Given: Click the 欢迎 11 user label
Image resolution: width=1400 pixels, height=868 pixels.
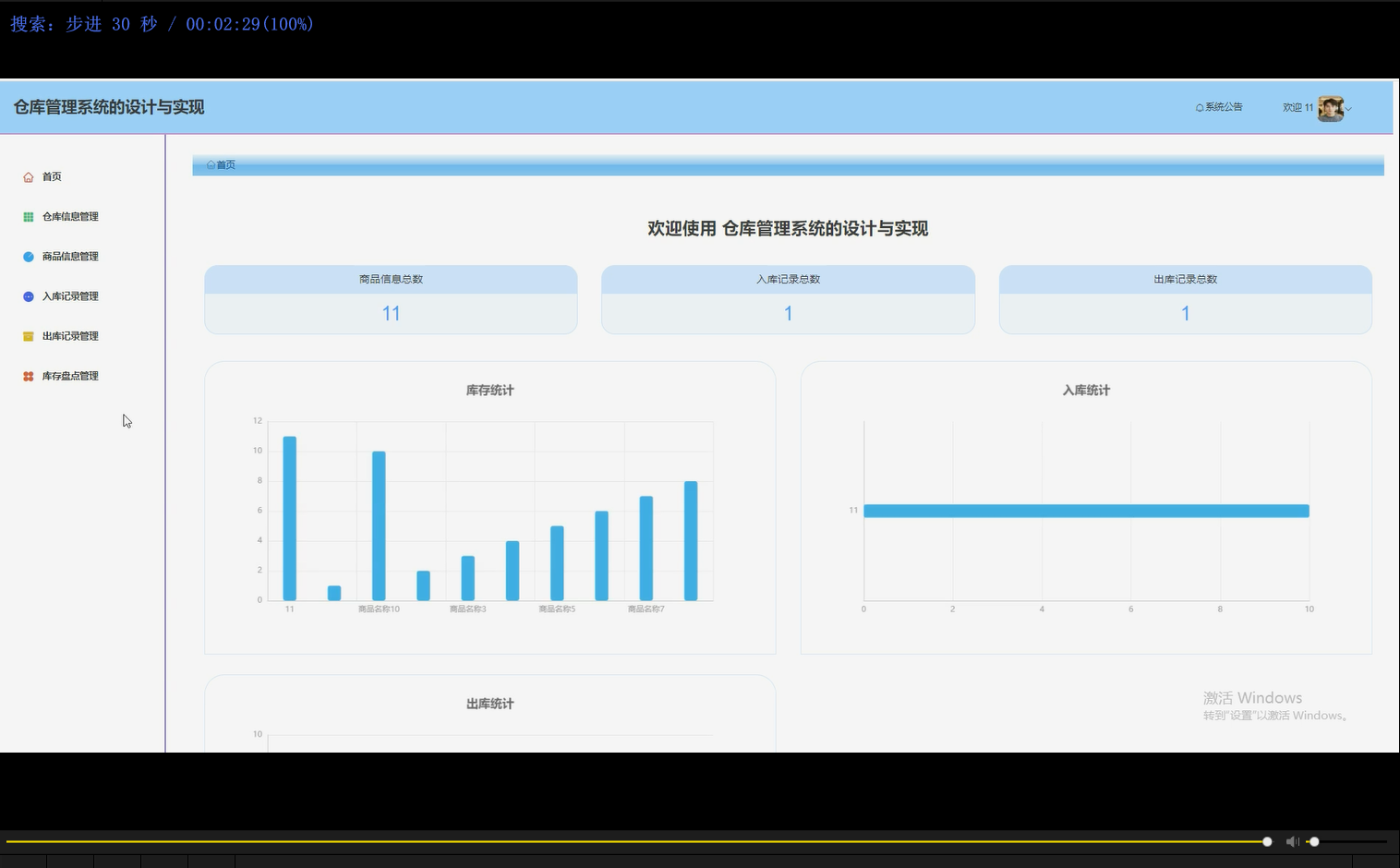Looking at the screenshot, I should 1297,108.
